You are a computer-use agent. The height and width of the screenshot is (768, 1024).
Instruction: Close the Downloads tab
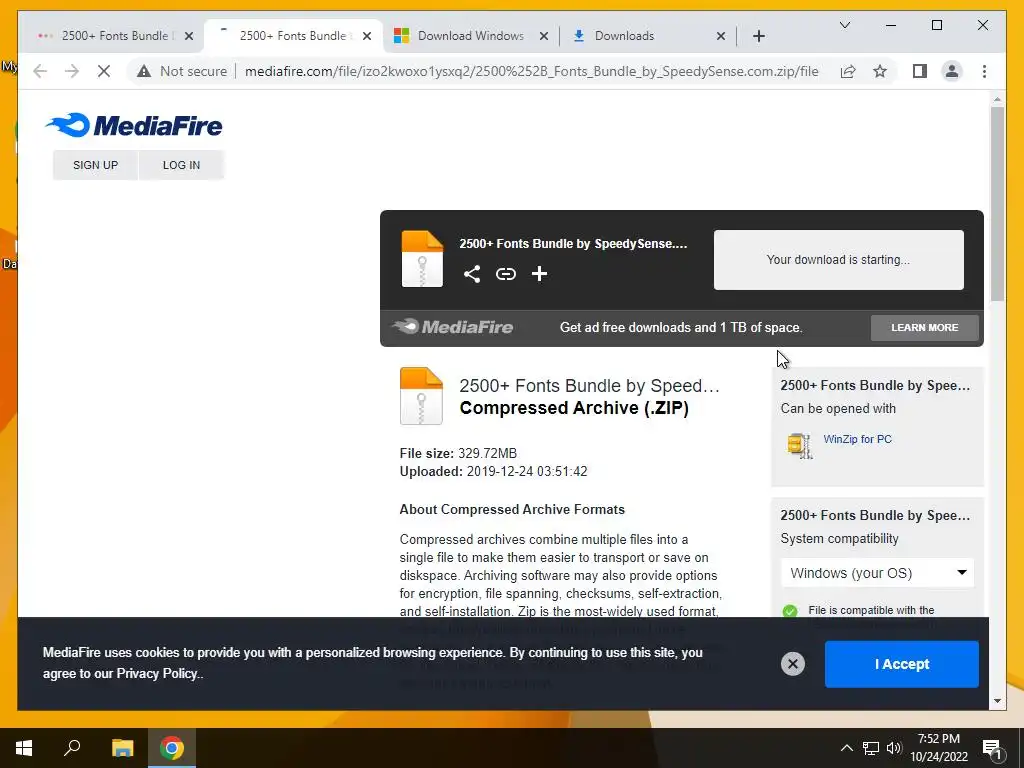(720, 36)
